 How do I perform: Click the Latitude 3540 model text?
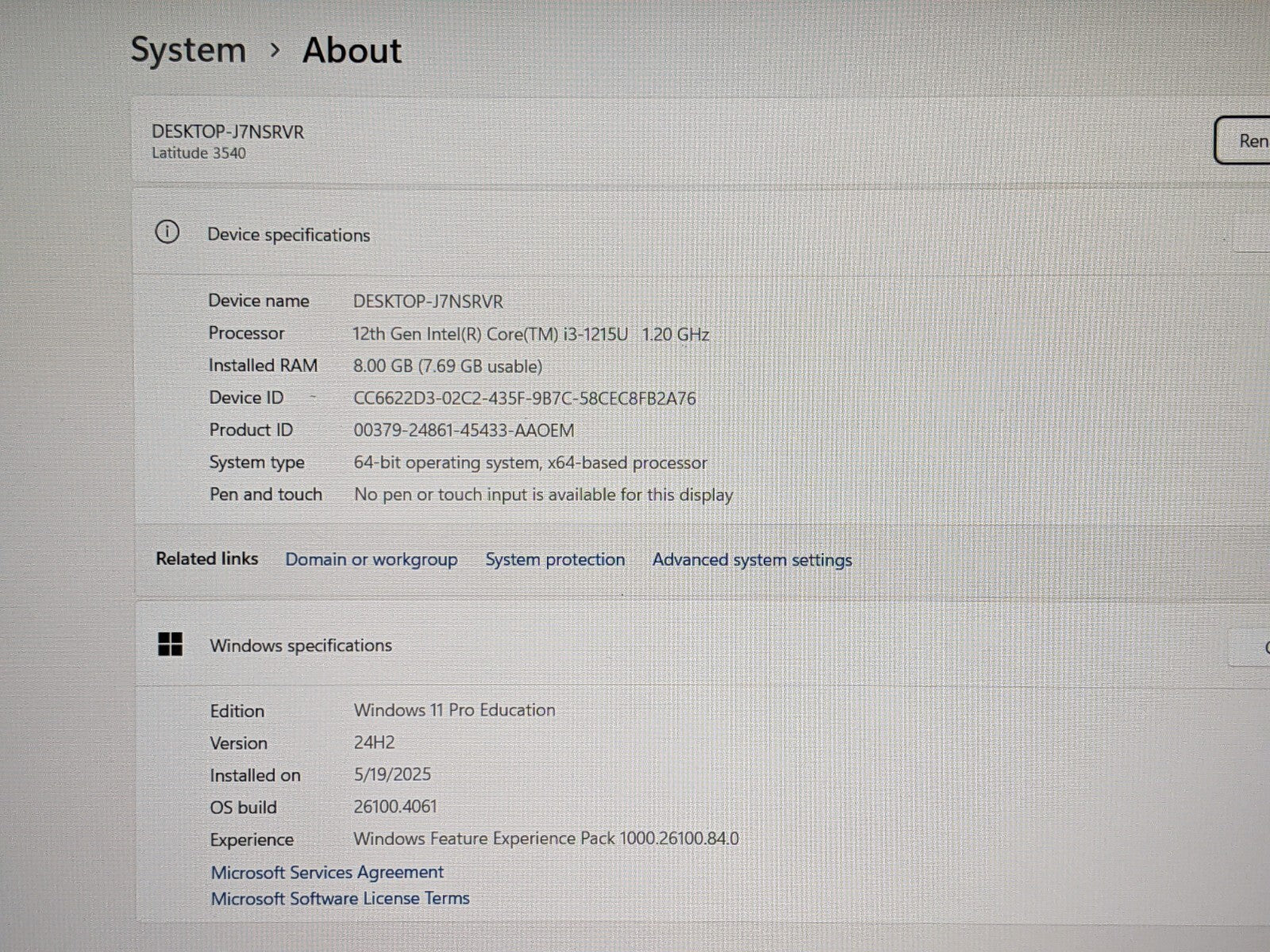click(x=198, y=153)
